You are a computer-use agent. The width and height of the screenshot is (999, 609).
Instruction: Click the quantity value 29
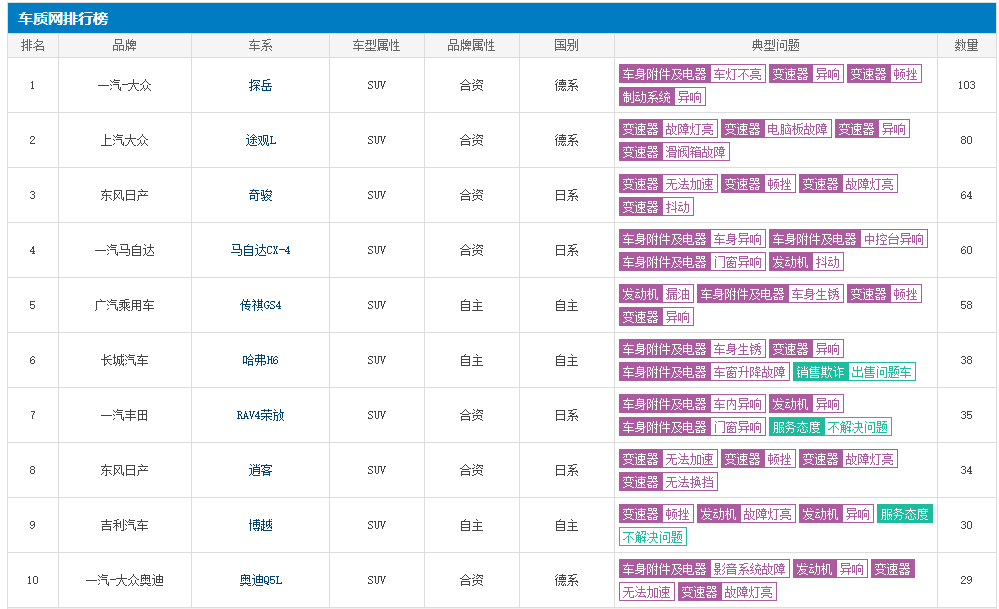(x=966, y=580)
